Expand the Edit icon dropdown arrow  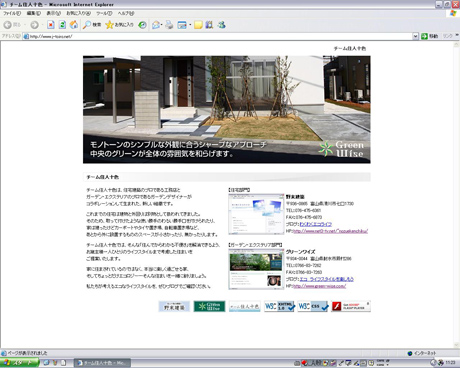pos(190,25)
